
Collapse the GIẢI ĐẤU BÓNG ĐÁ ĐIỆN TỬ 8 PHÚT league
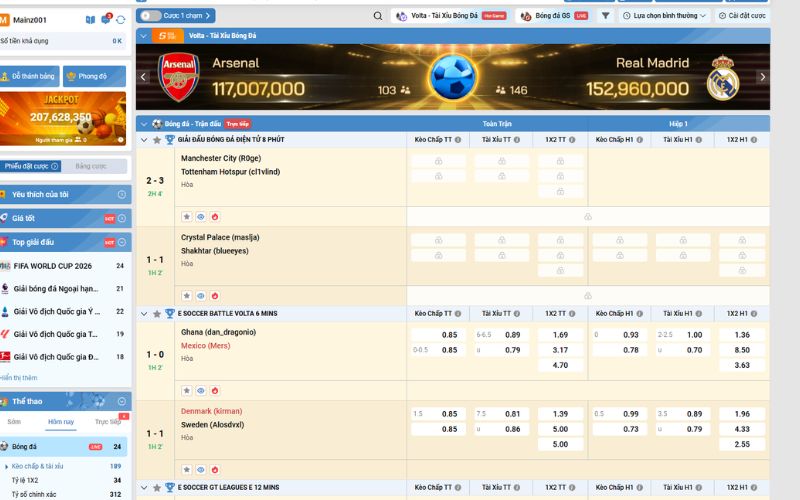tap(144, 140)
